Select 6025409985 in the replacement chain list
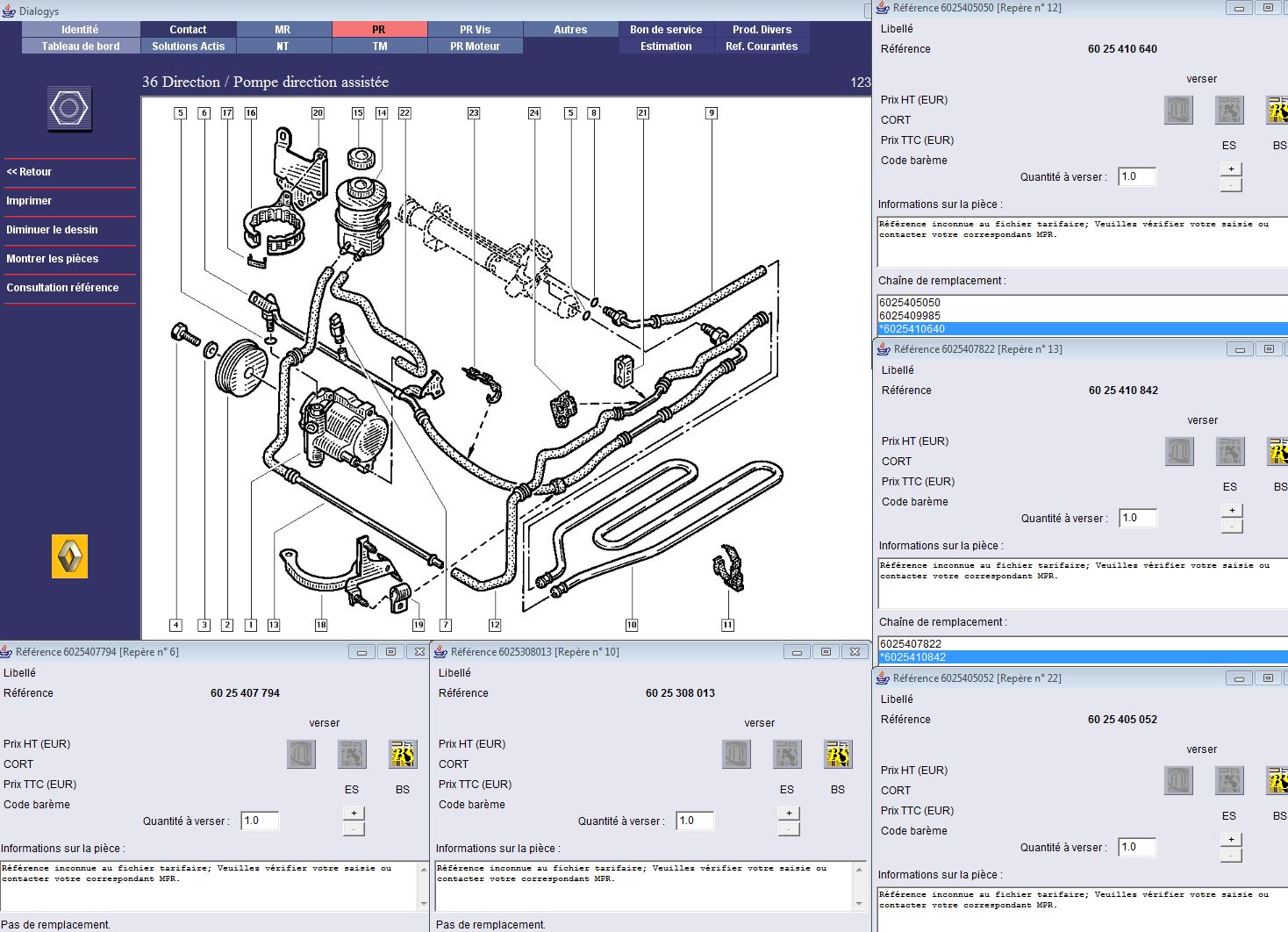Screen dimensions: 1288x932 910,316
